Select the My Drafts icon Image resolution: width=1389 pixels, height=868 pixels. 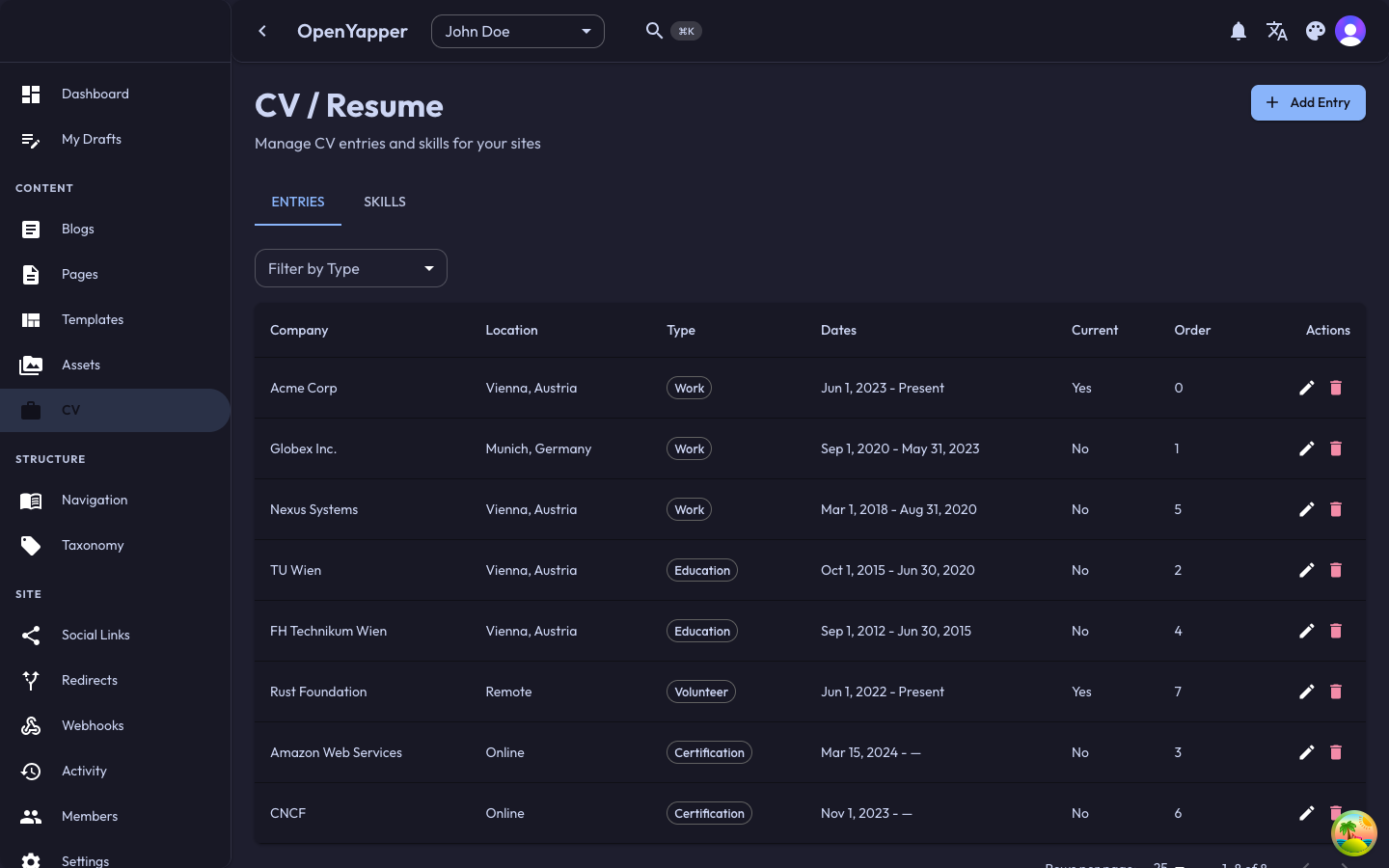coord(31,139)
